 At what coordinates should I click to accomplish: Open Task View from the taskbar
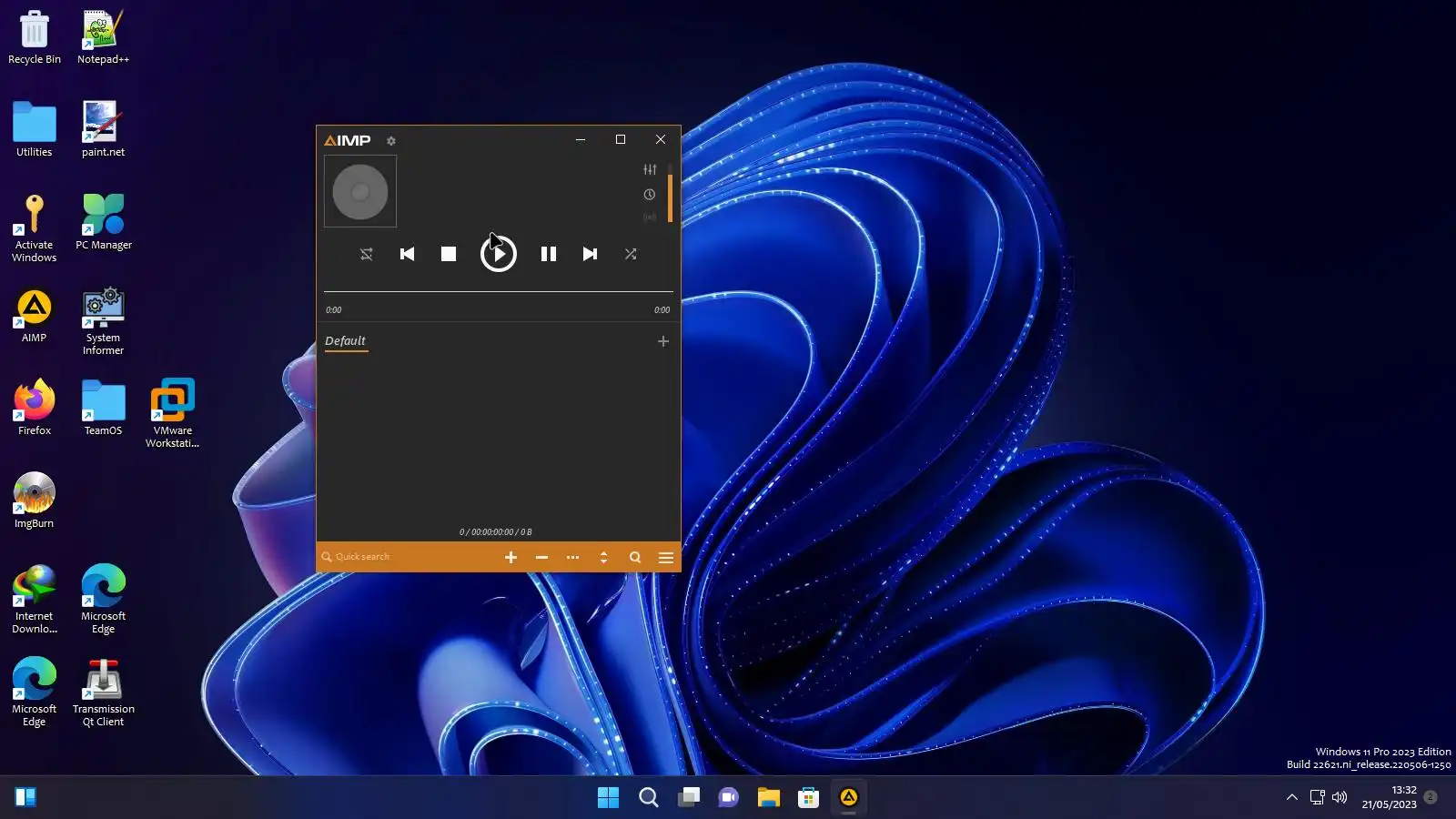pyautogui.click(x=689, y=798)
